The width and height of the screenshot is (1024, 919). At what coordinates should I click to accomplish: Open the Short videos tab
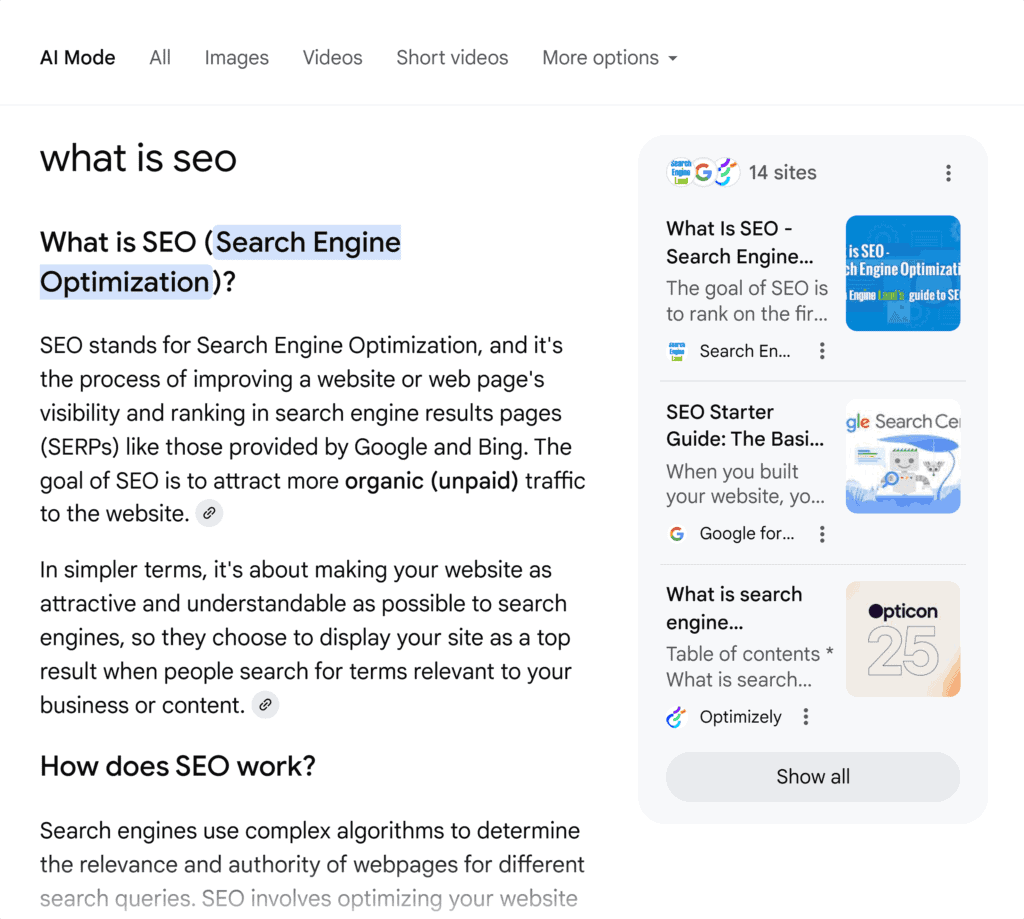coord(452,58)
